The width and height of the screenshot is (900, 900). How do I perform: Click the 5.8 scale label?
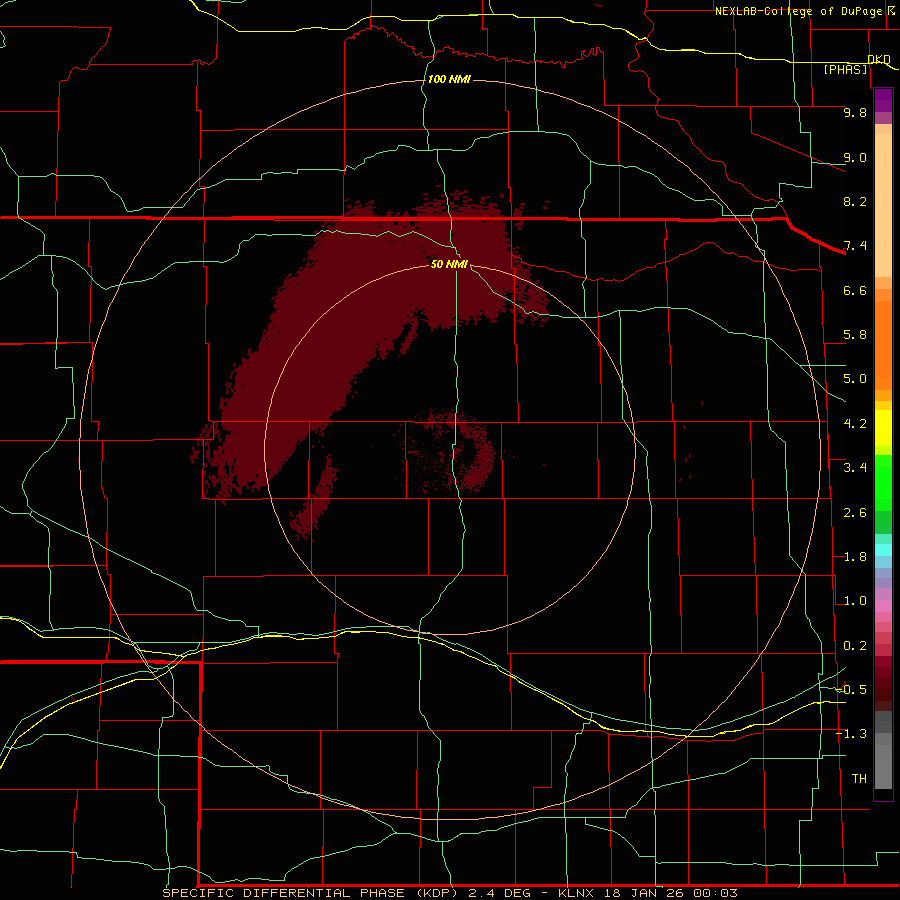[855, 335]
